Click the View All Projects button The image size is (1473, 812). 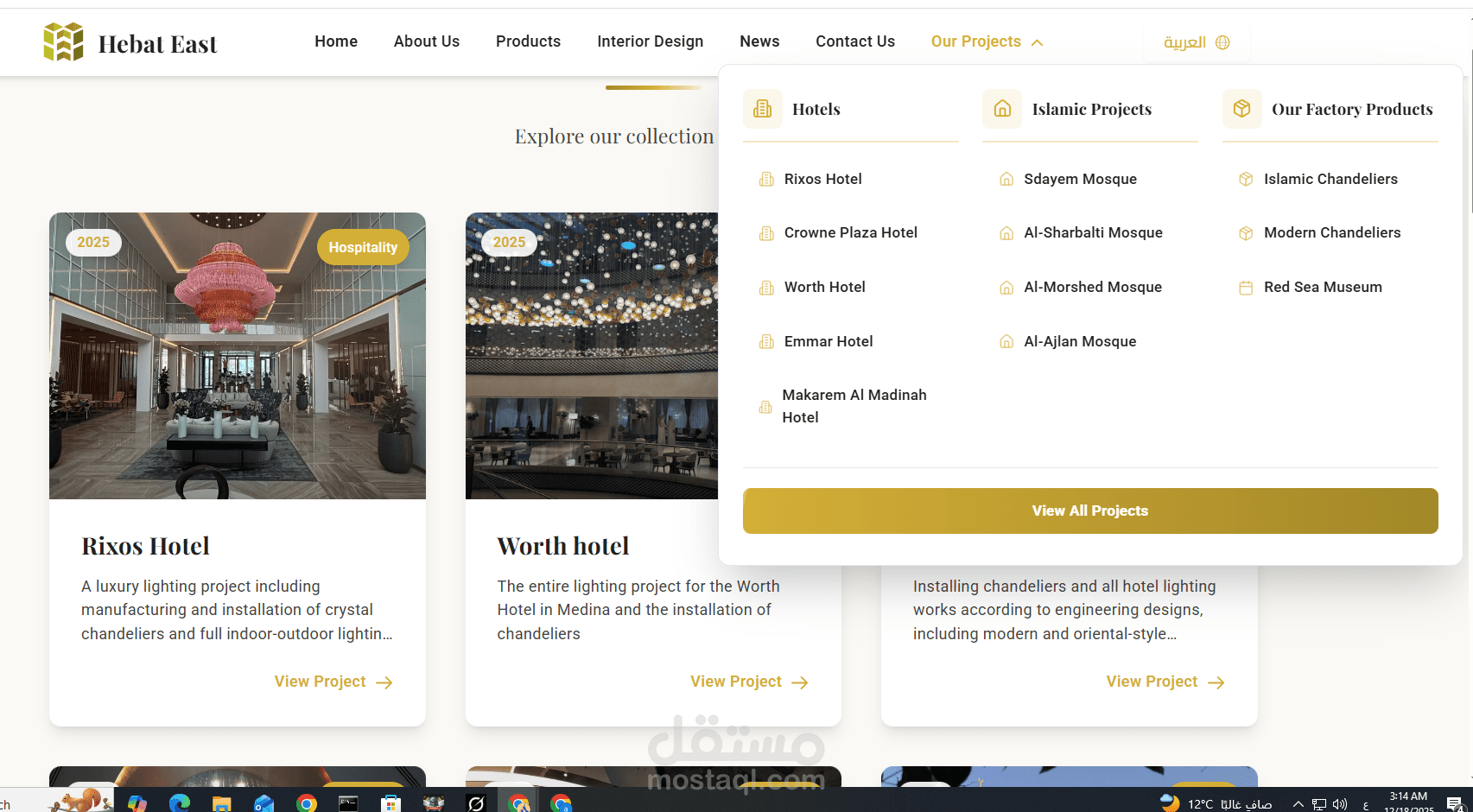click(1090, 511)
